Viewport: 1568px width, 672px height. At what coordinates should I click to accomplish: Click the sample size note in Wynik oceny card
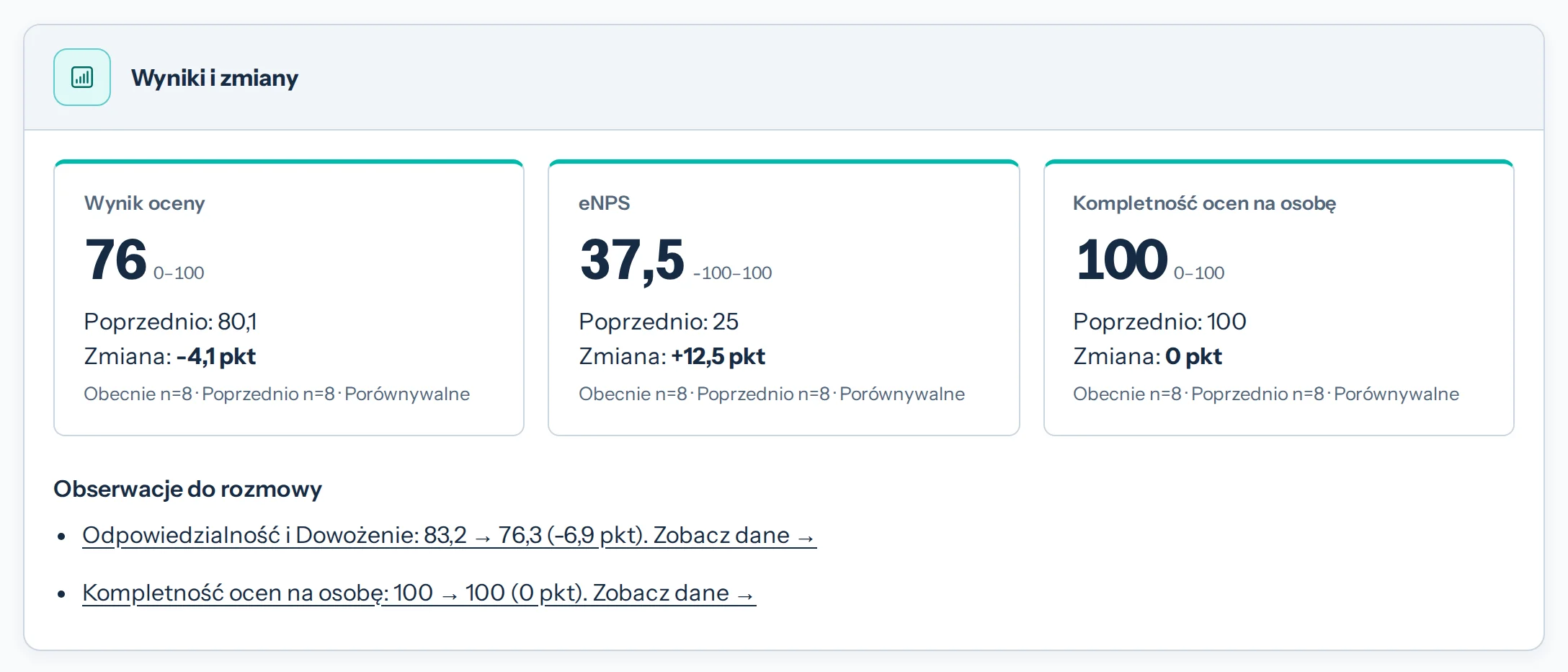(x=277, y=394)
